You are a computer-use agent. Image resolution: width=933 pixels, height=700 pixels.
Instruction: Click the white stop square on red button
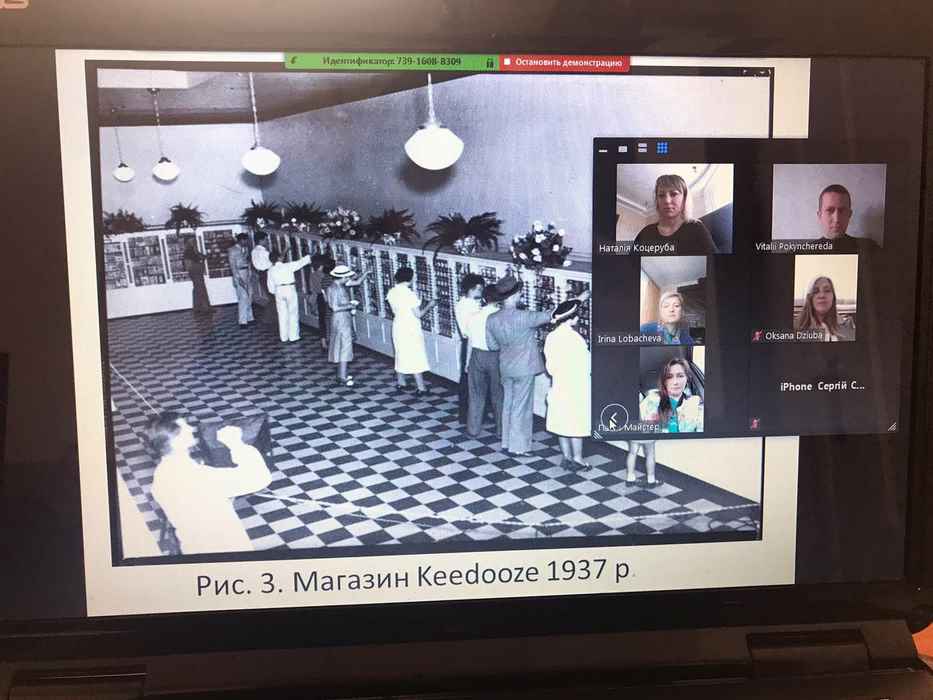[507, 62]
